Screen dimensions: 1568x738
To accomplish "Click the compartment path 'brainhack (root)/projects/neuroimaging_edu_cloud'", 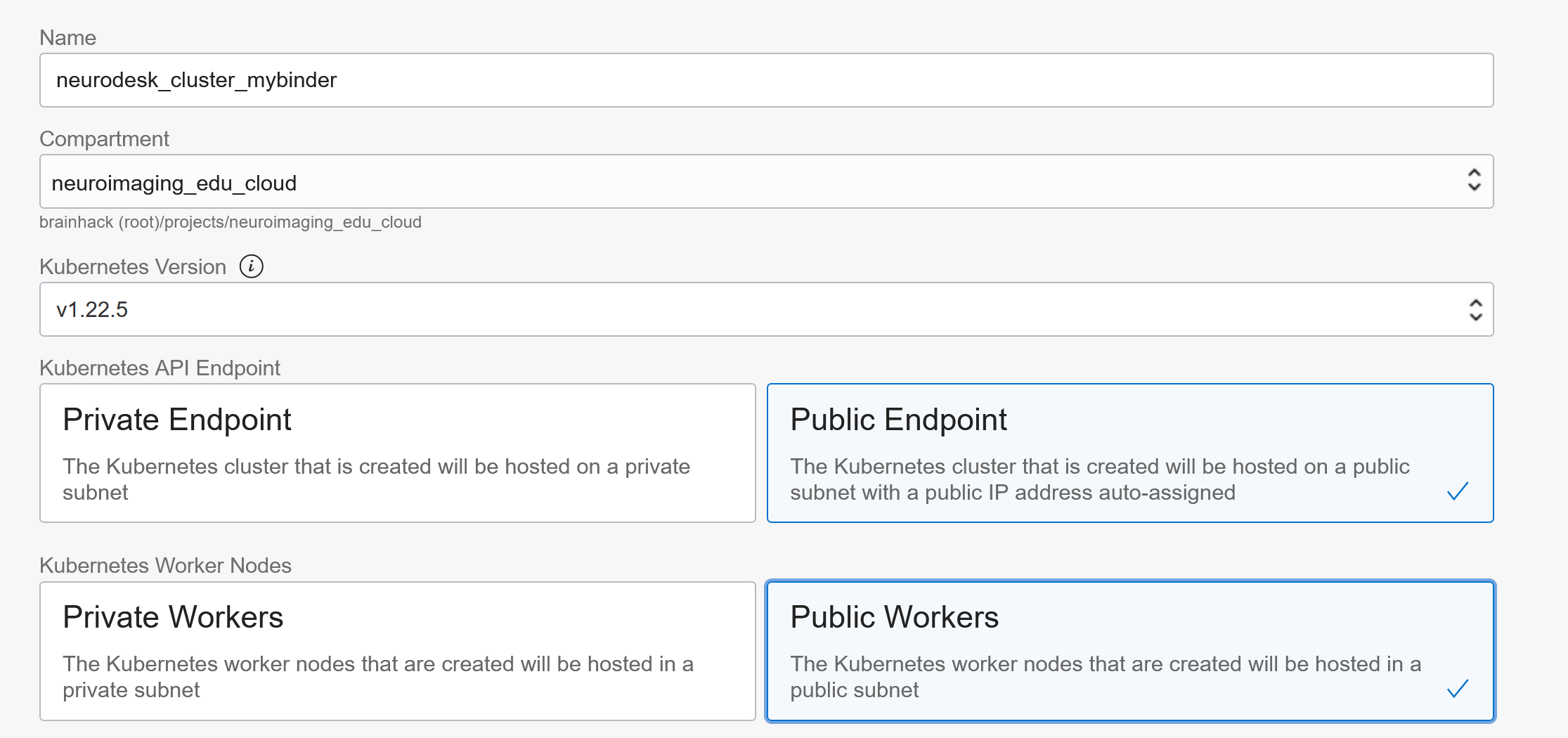I will [231, 222].
